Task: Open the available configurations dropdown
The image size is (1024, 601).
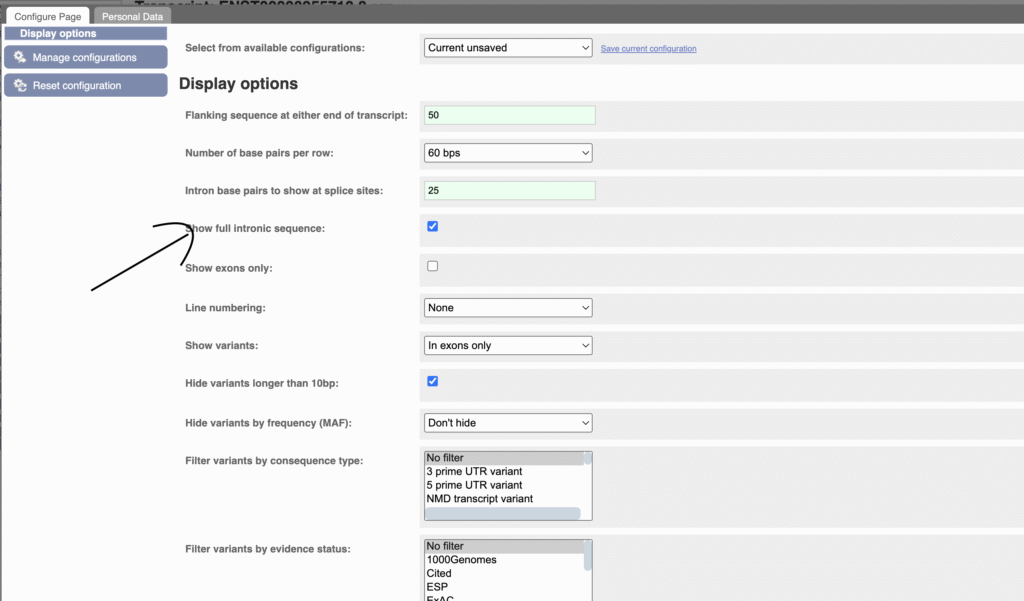Action: click(508, 48)
